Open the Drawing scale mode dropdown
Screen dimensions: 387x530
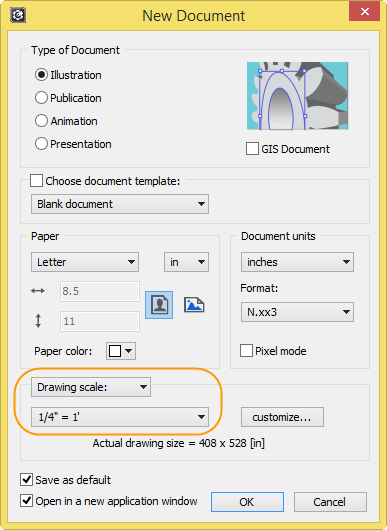(91, 387)
